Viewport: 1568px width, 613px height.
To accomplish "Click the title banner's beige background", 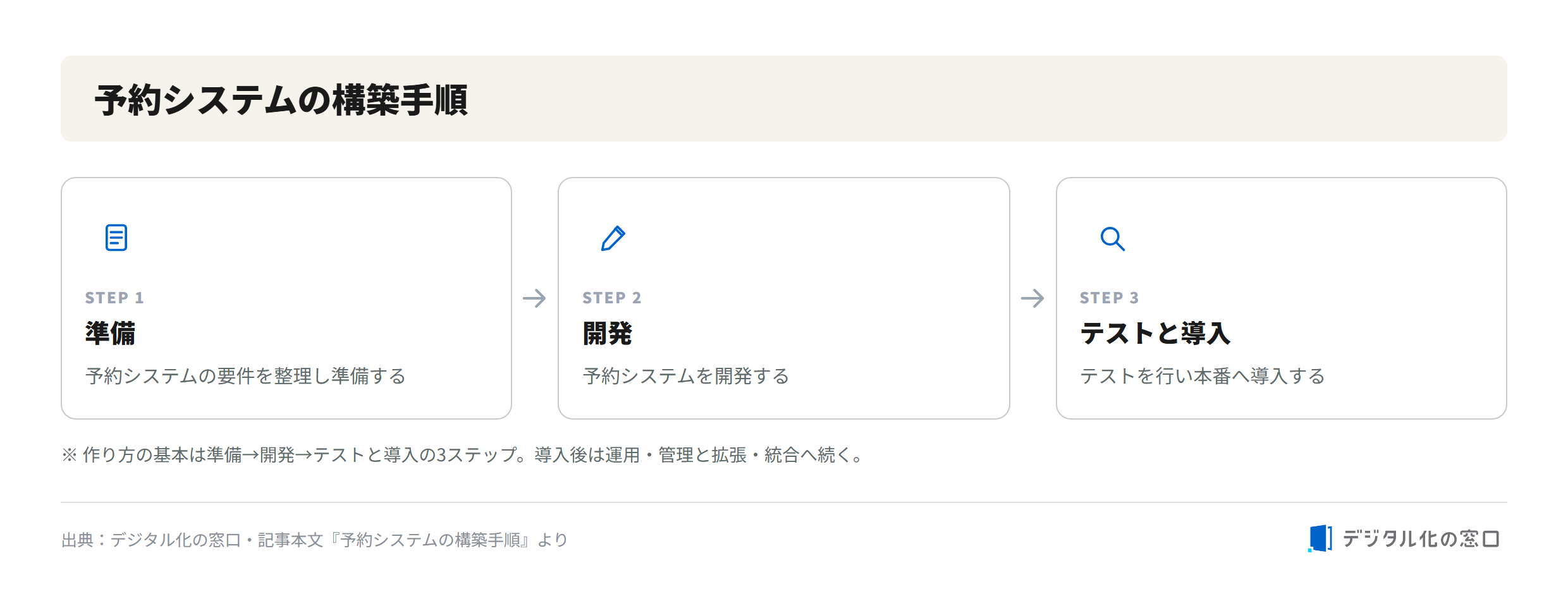I will tap(986, 99).
